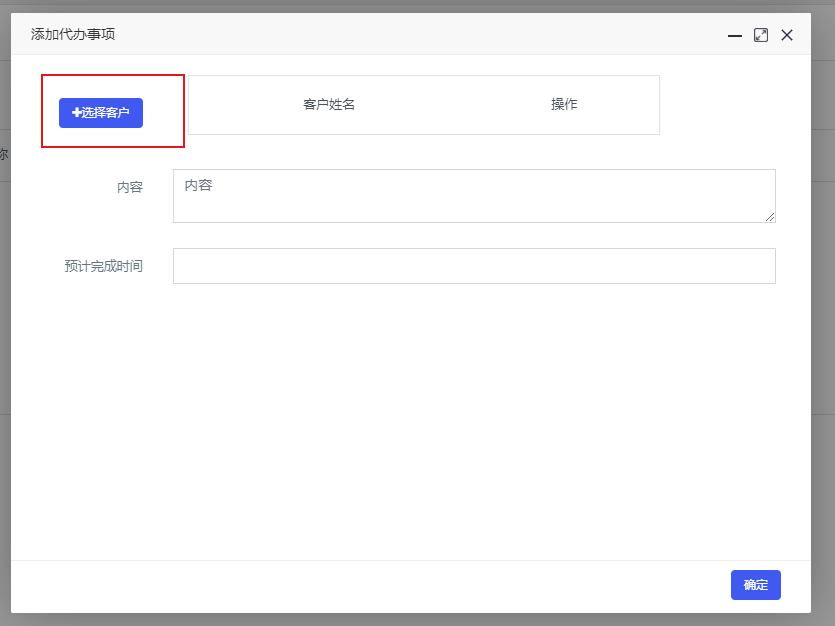Click the plus icon on 选择客户
Viewport: 835px width, 626px height.
click(x=76, y=113)
